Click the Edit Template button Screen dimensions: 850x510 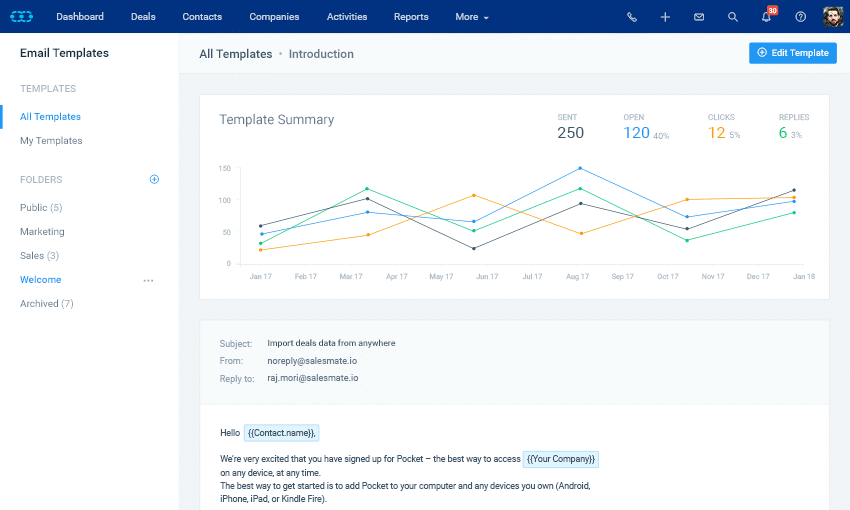click(793, 53)
